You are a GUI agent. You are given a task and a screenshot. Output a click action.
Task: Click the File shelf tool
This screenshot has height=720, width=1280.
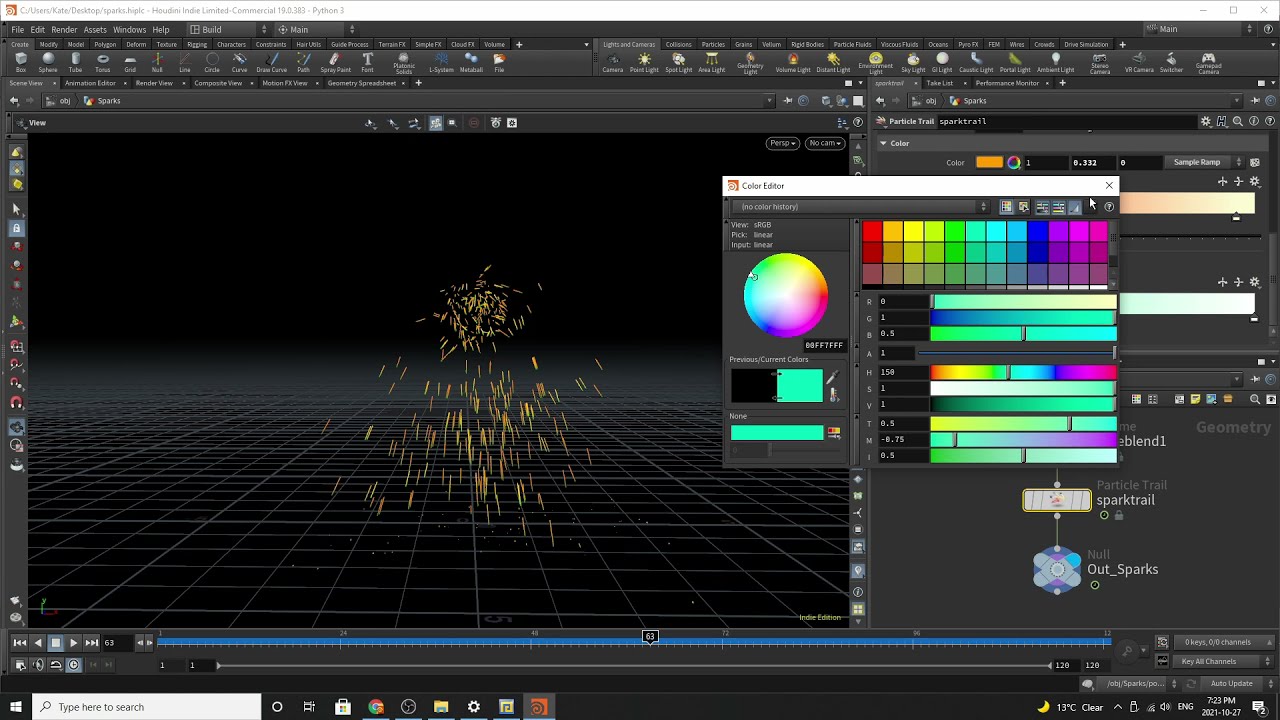(499, 63)
